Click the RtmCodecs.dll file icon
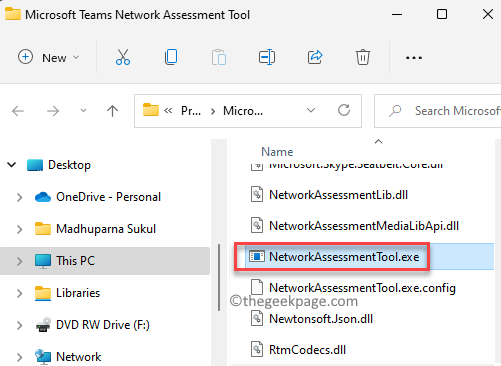 [x=257, y=349]
